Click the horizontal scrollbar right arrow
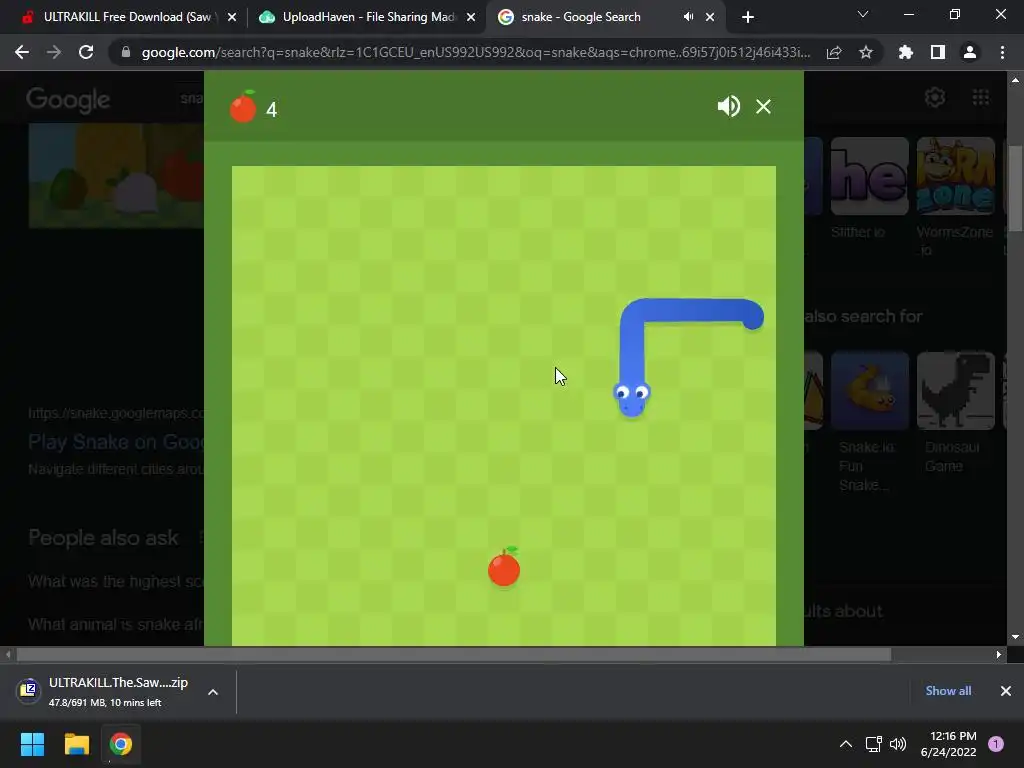The width and height of the screenshot is (1024, 768). [x=999, y=654]
